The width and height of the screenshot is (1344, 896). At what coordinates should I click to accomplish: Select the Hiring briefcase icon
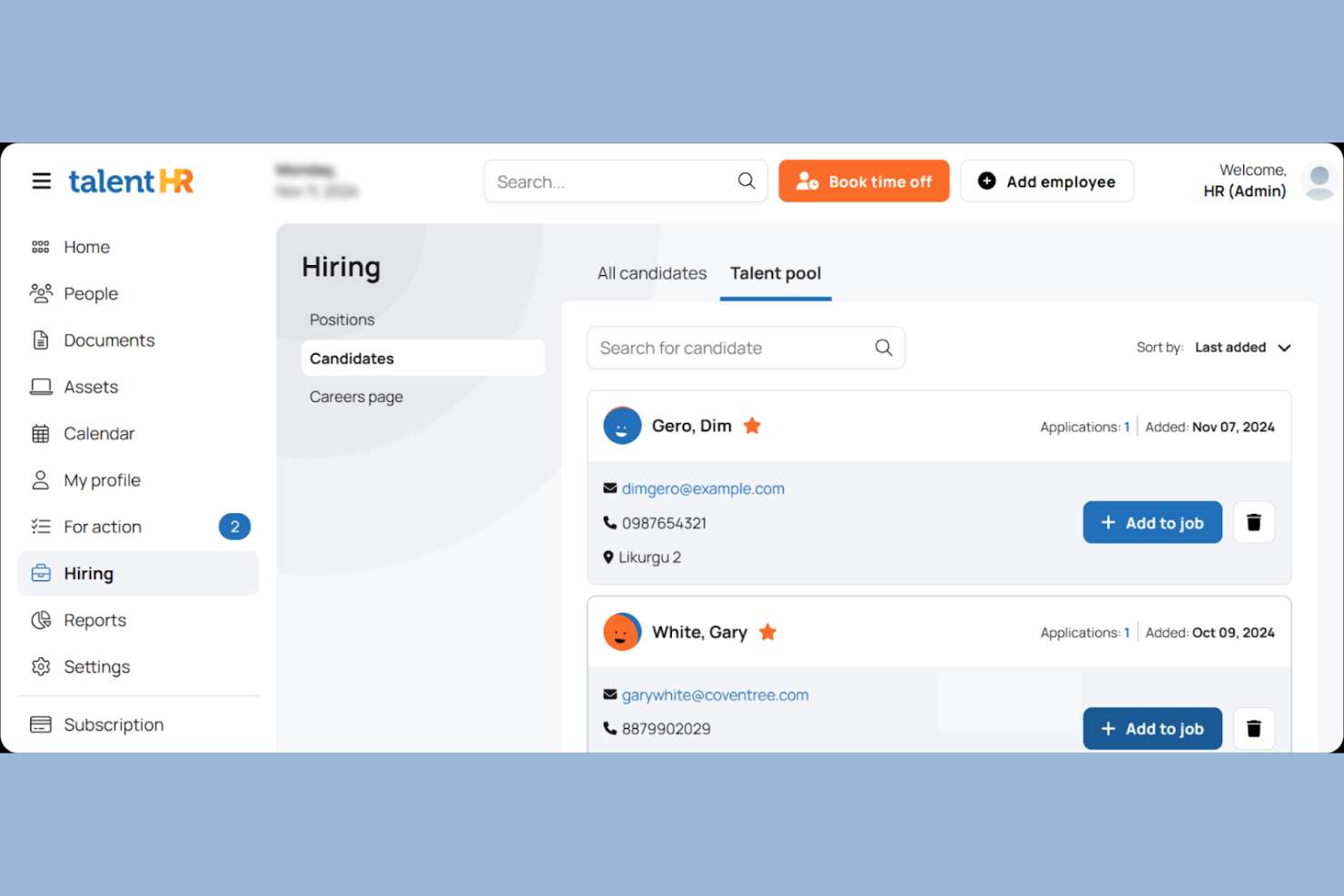pos(41,573)
